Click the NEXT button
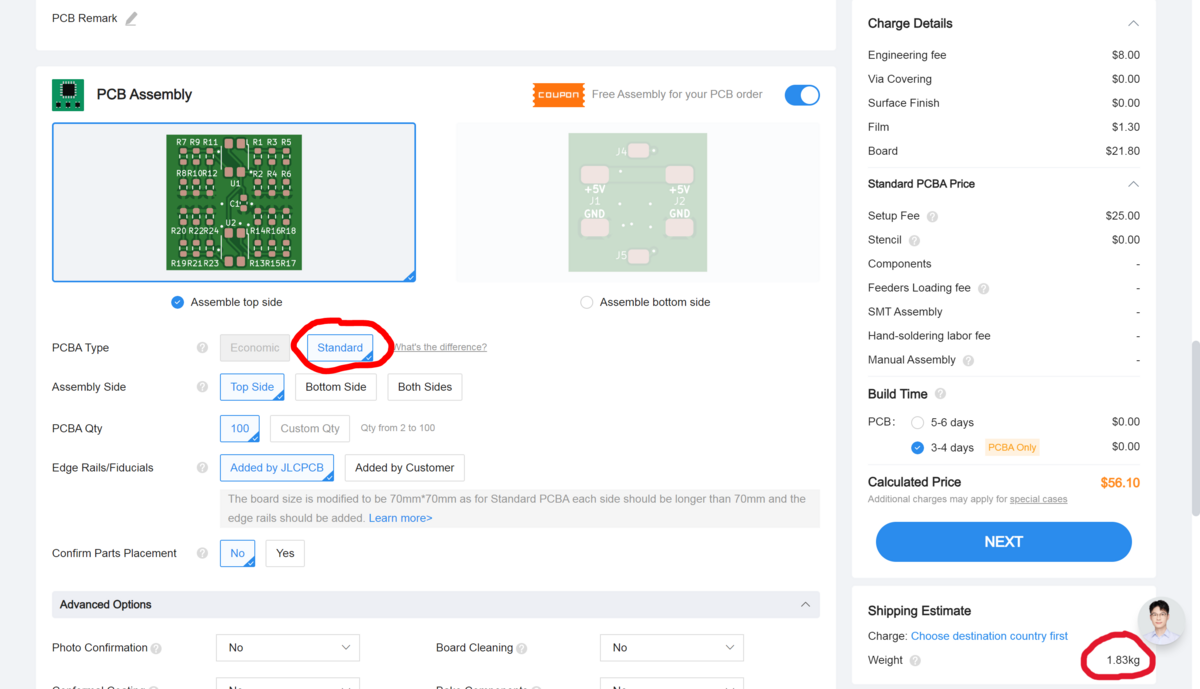1200x689 pixels. tap(1004, 542)
